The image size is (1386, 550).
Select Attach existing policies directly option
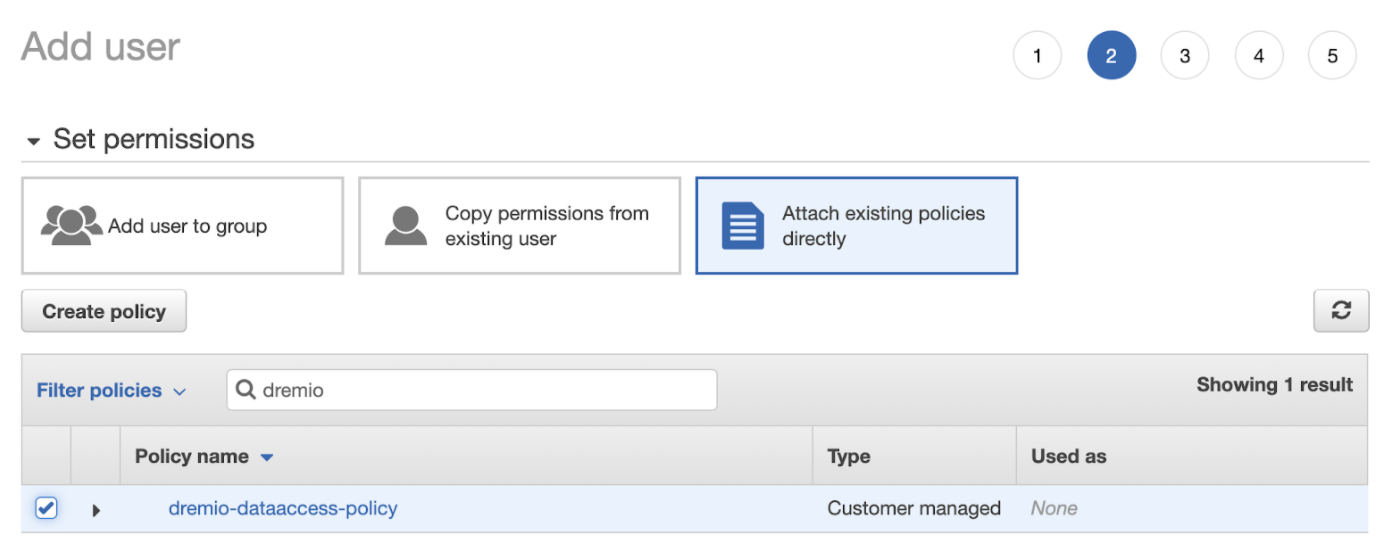coord(856,226)
